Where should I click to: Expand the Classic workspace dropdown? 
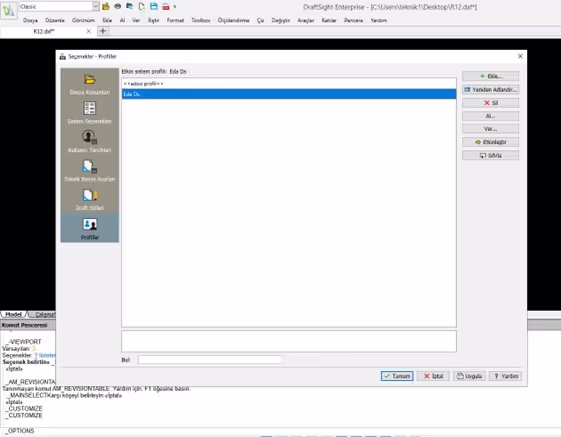(x=95, y=6)
